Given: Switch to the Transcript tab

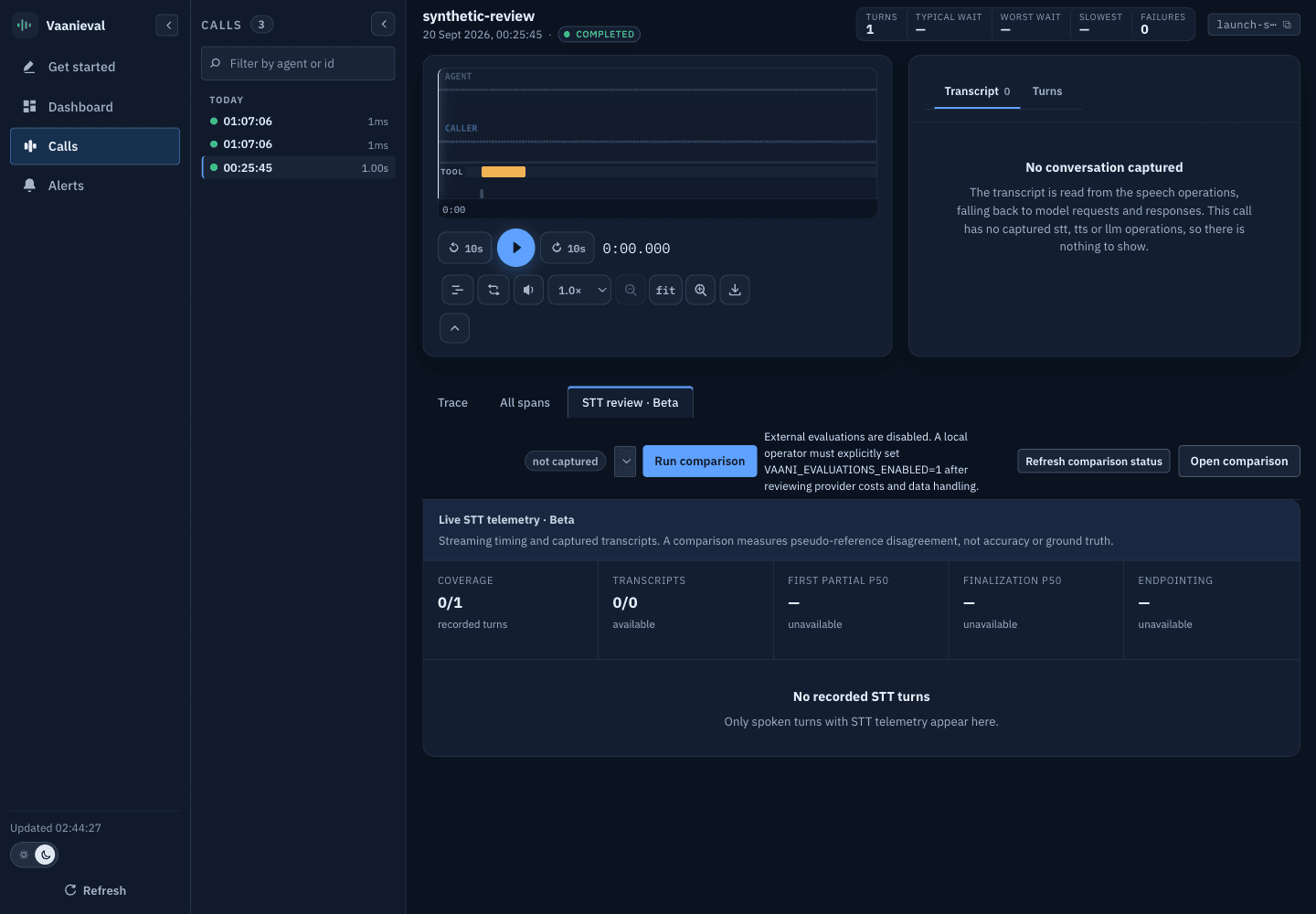Looking at the screenshot, I should point(977,91).
